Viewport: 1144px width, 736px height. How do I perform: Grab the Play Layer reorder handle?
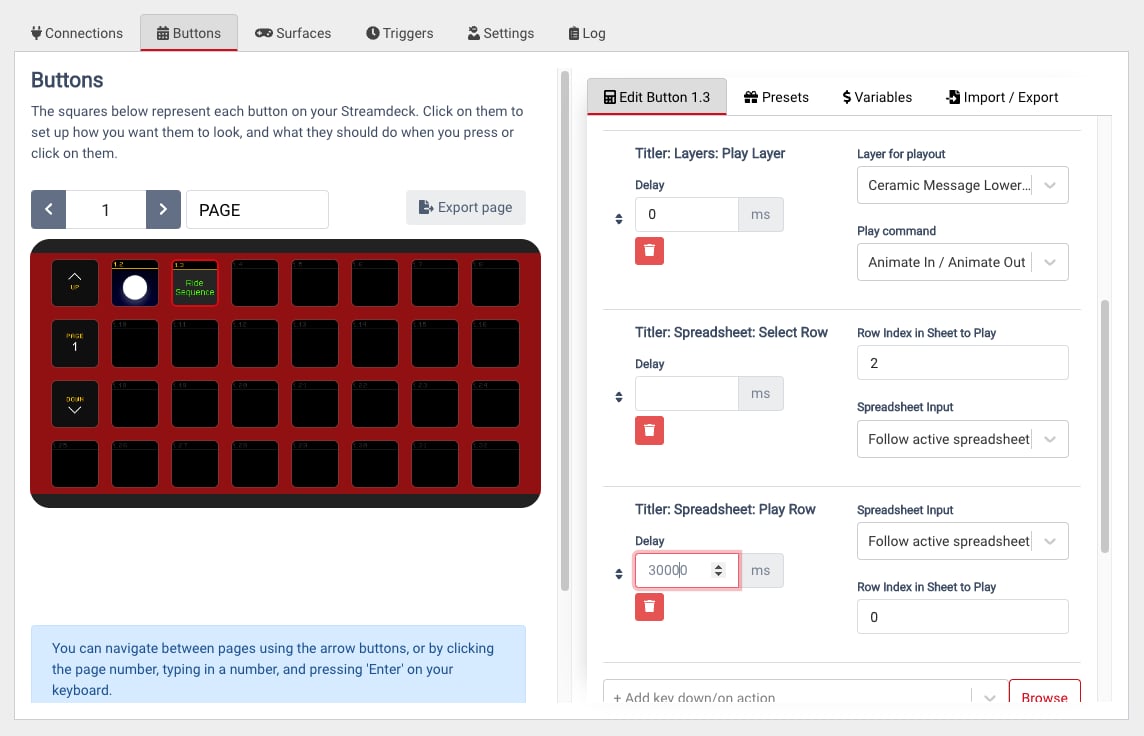click(619, 219)
